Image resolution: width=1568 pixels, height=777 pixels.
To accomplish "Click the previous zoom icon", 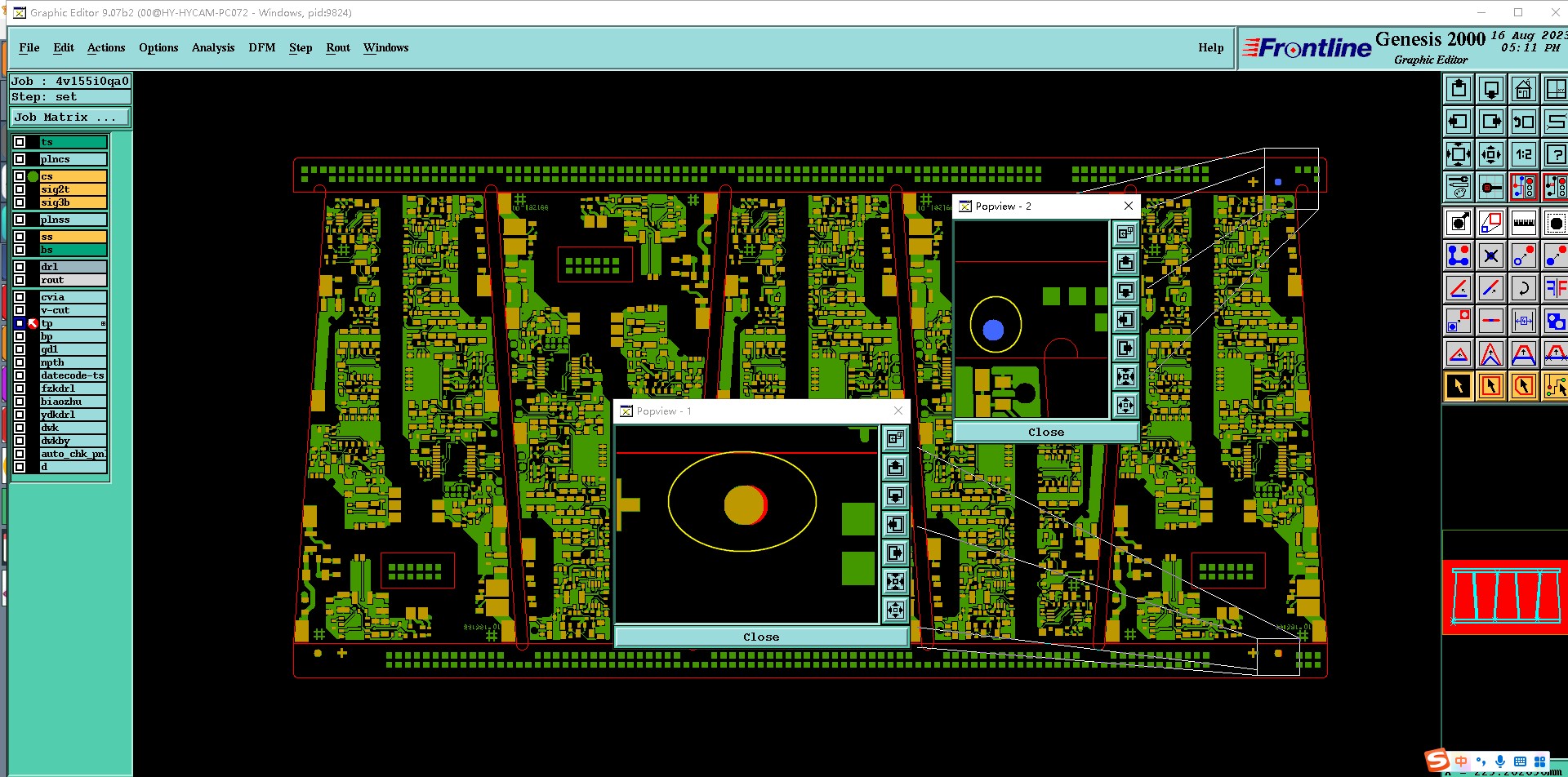I will pyautogui.click(x=1524, y=122).
